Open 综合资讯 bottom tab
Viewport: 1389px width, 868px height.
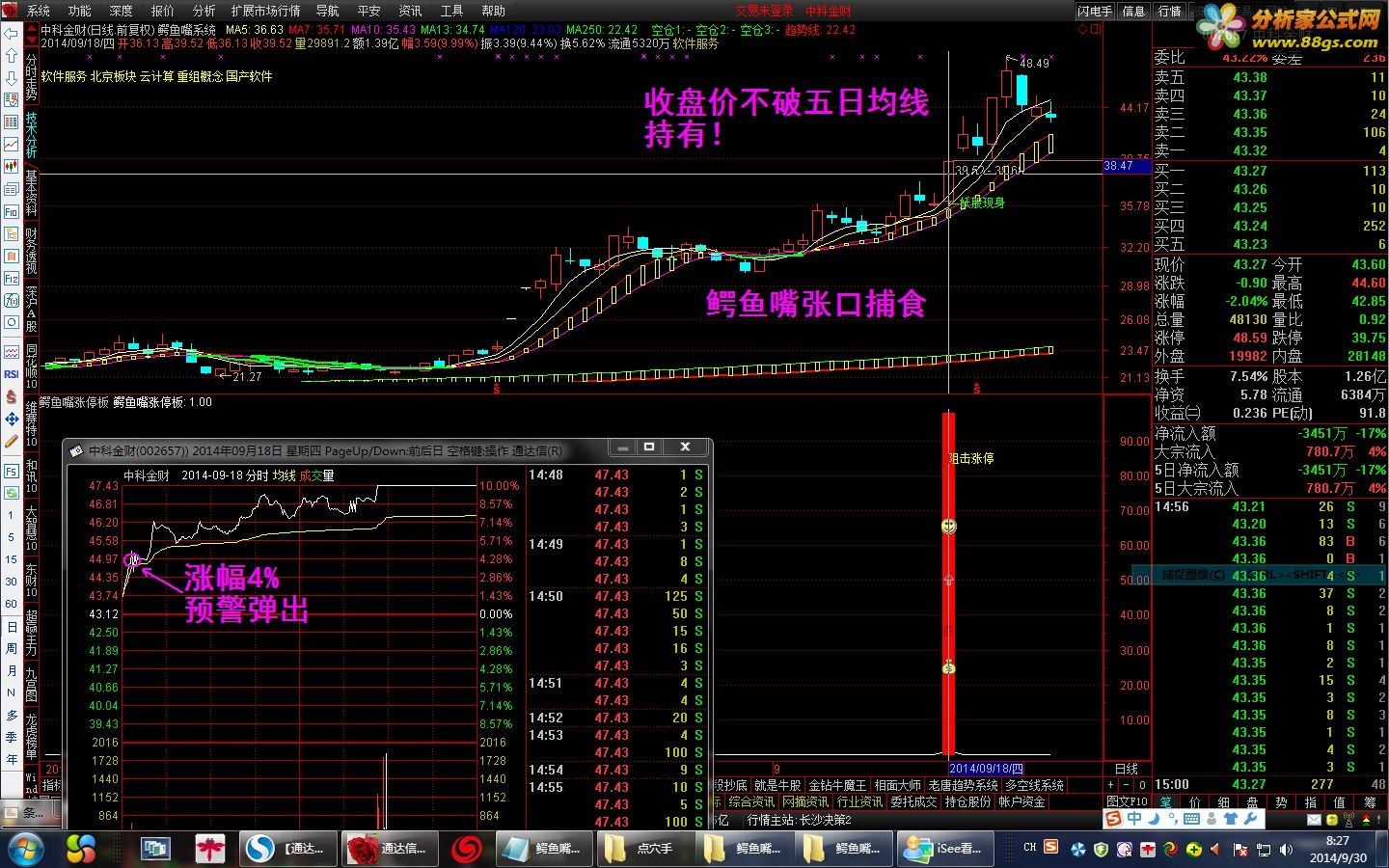point(751,801)
